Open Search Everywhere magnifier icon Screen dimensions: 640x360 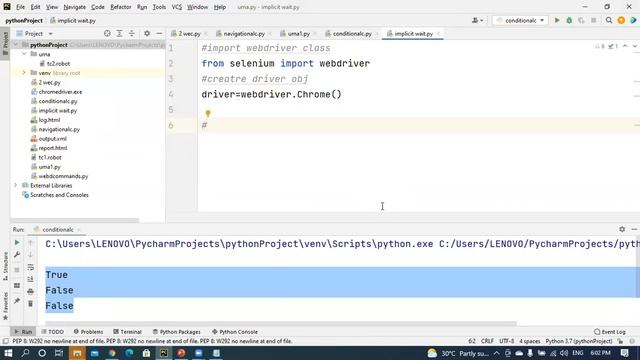pyautogui.click(x=609, y=20)
